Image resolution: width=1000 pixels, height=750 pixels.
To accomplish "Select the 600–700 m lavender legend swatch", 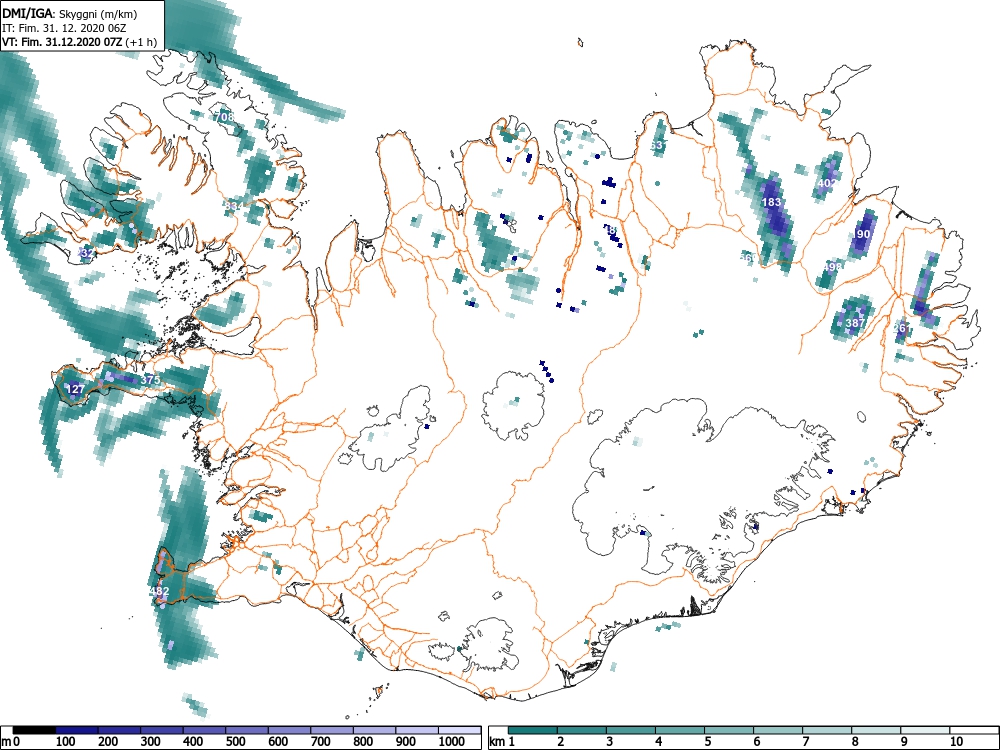I will [290, 730].
